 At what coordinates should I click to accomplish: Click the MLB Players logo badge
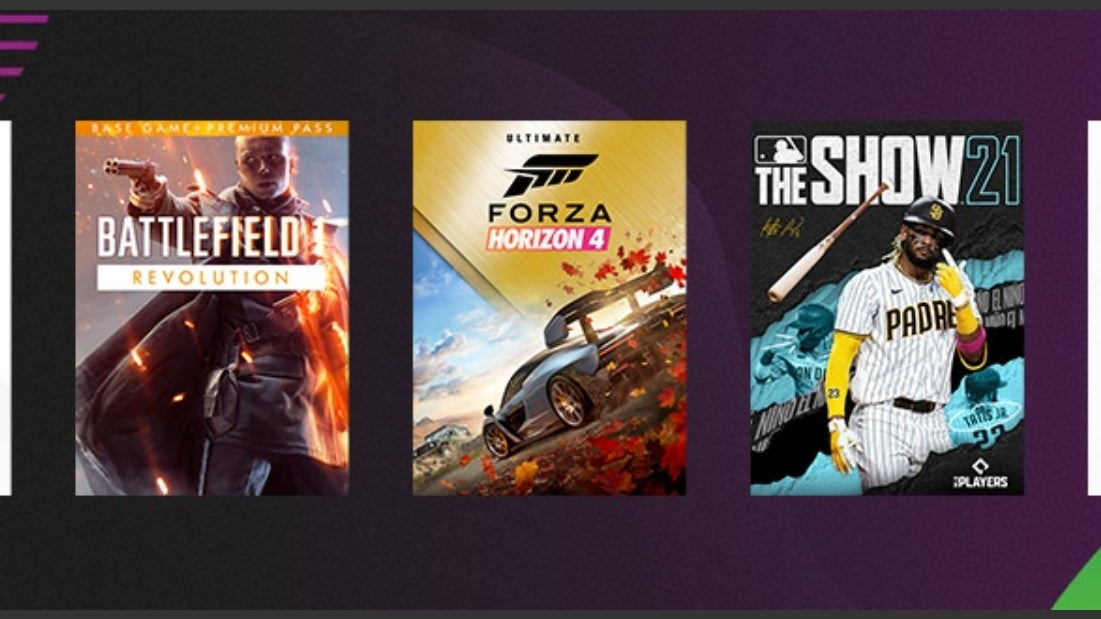tap(981, 474)
